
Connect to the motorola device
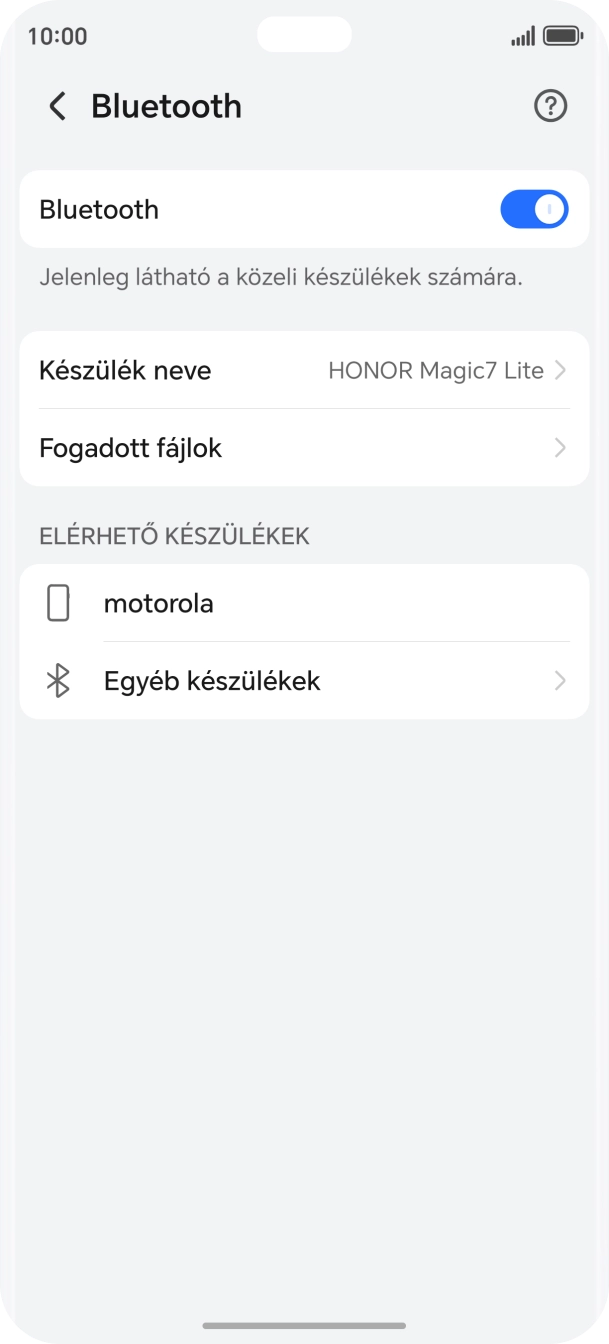(x=159, y=603)
